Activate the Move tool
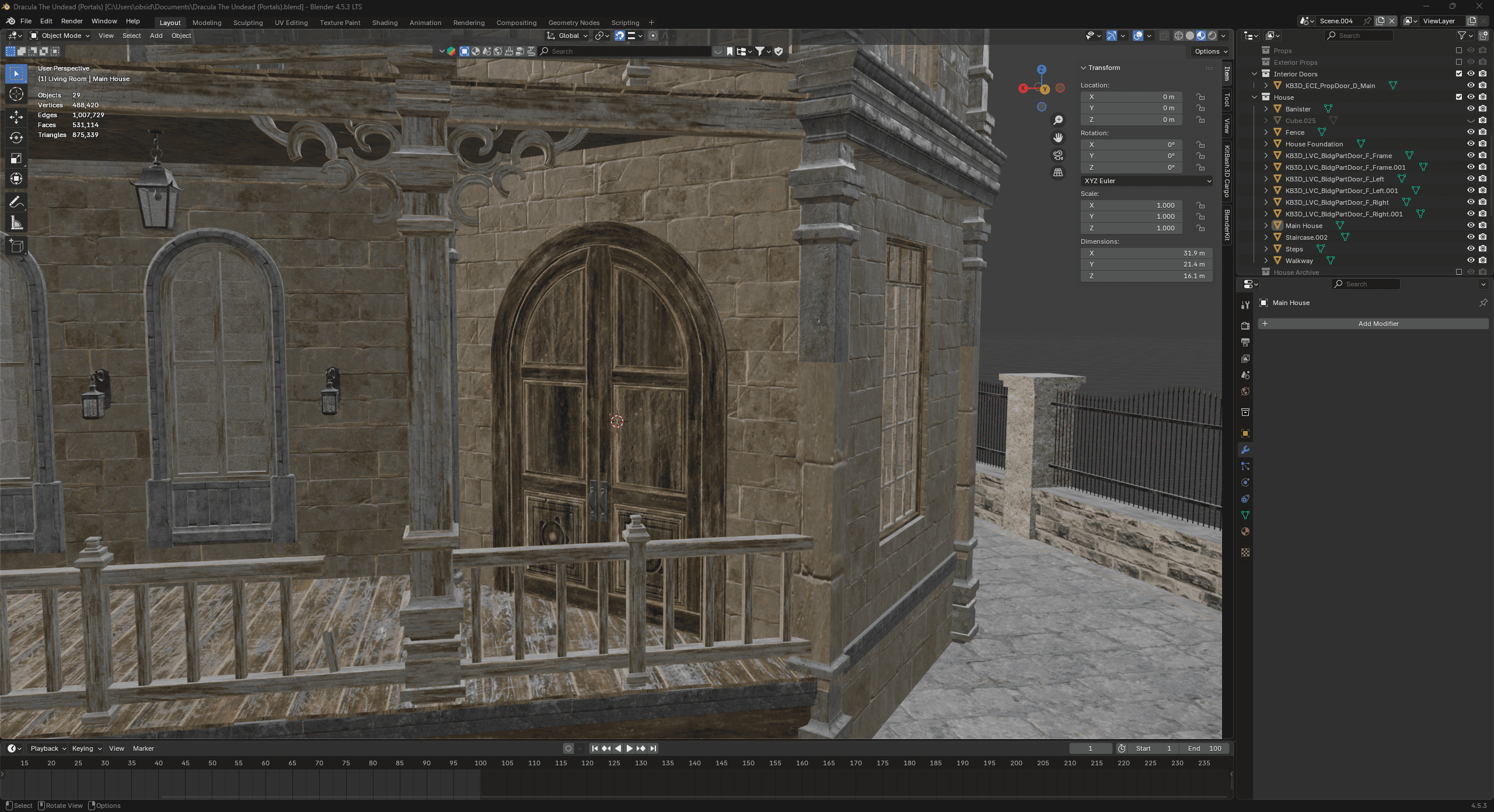The height and width of the screenshot is (812, 1494). pos(16,117)
